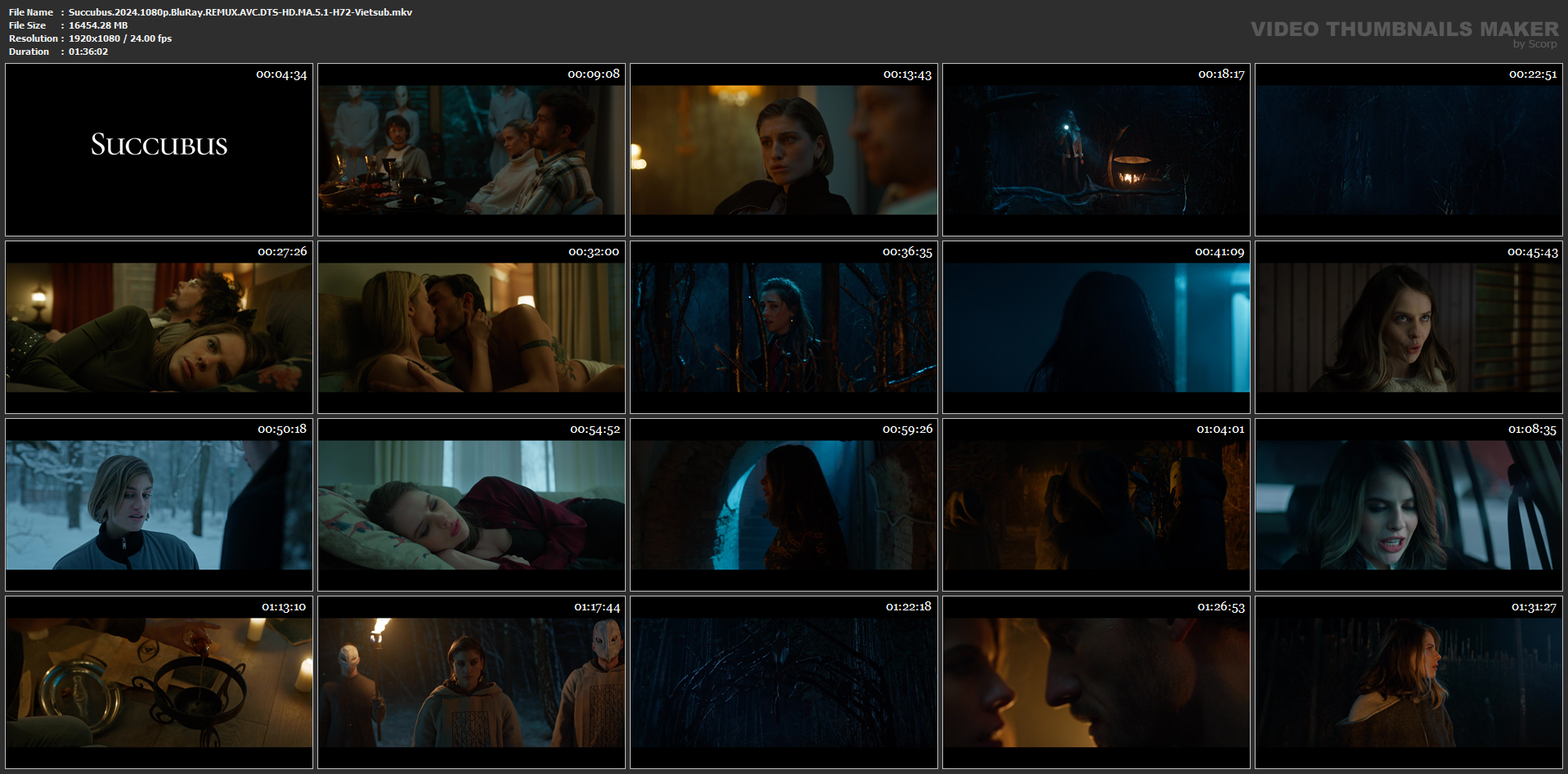The width and height of the screenshot is (1568, 774).
Task: Click the thumbnail at 01:08:35 of woman in car
Action: [x=1409, y=505]
